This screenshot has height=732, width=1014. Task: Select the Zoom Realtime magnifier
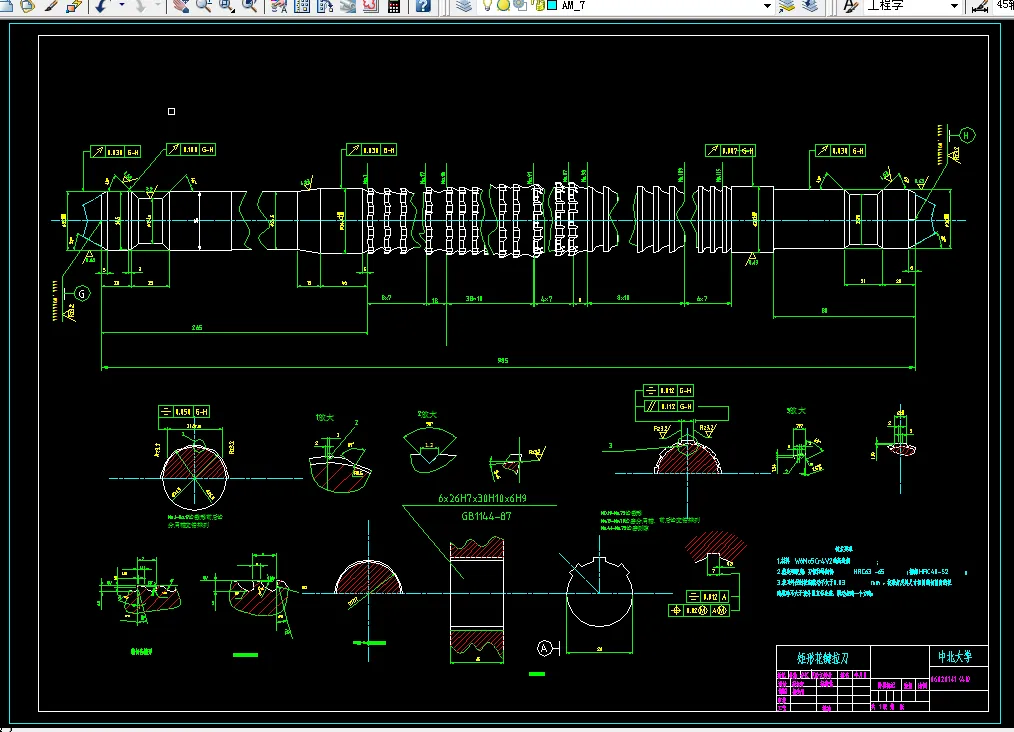[204, 6]
